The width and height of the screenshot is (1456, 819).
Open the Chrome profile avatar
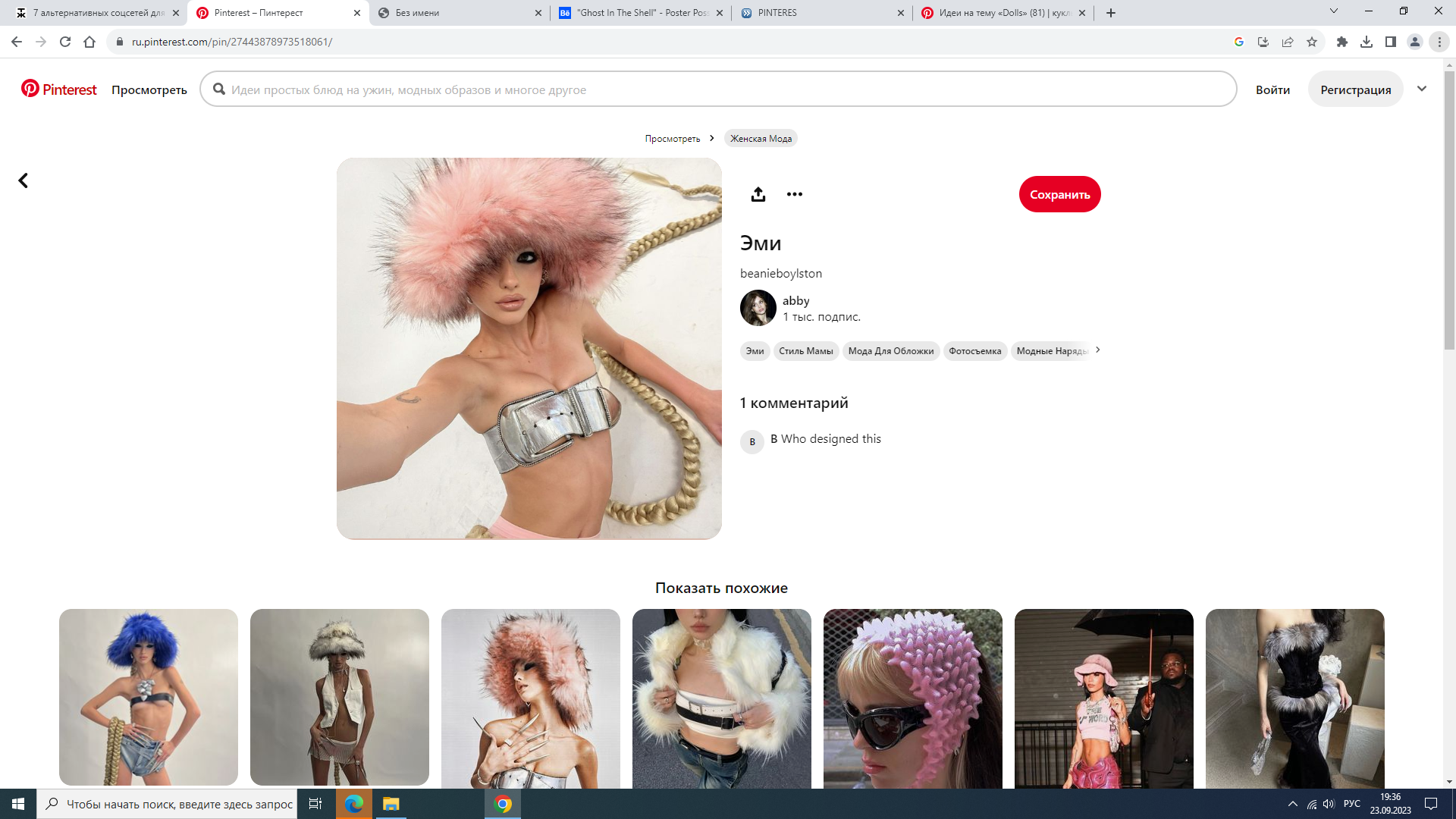pyautogui.click(x=1415, y=42)
